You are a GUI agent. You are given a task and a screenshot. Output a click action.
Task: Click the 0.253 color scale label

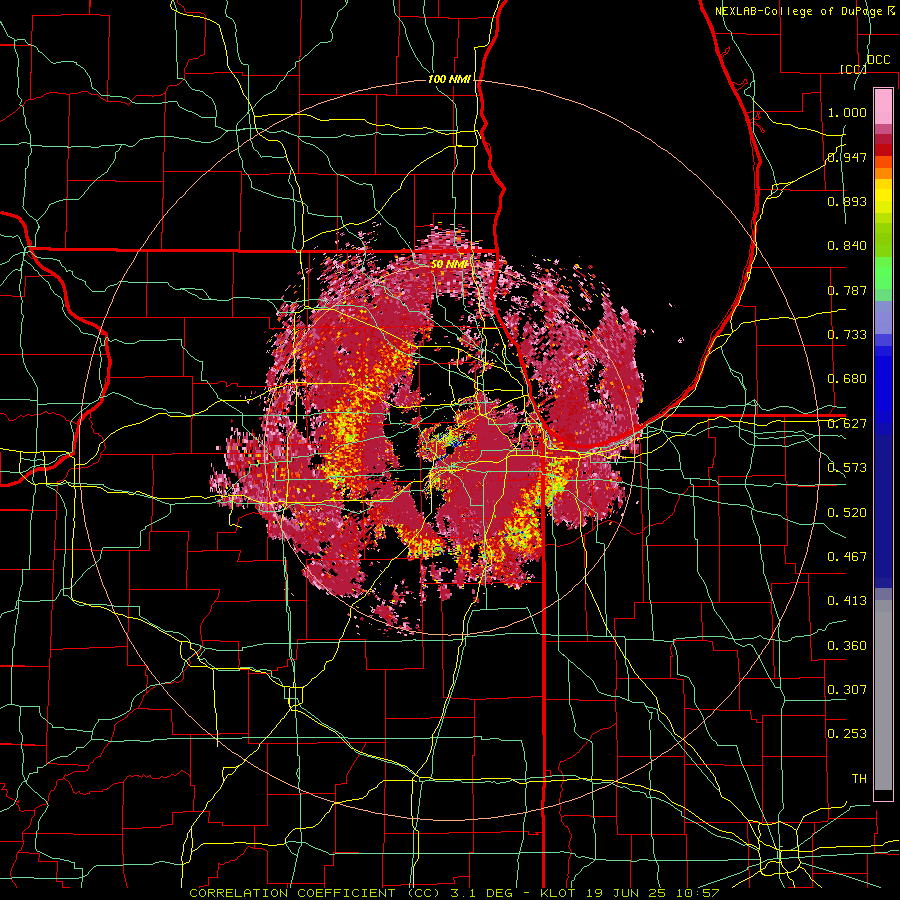(x=847, y=734)
